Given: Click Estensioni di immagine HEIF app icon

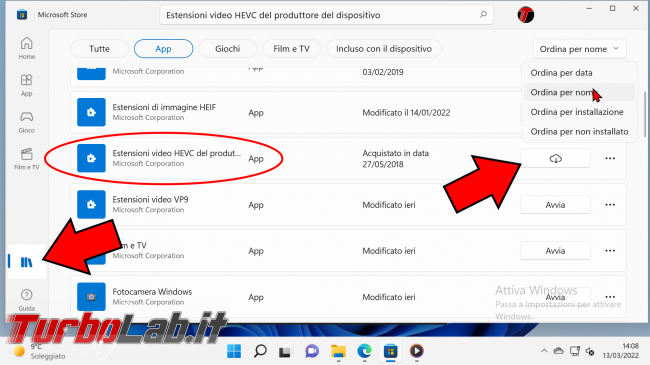Looking at the screenshot, I should pos(91,112).
